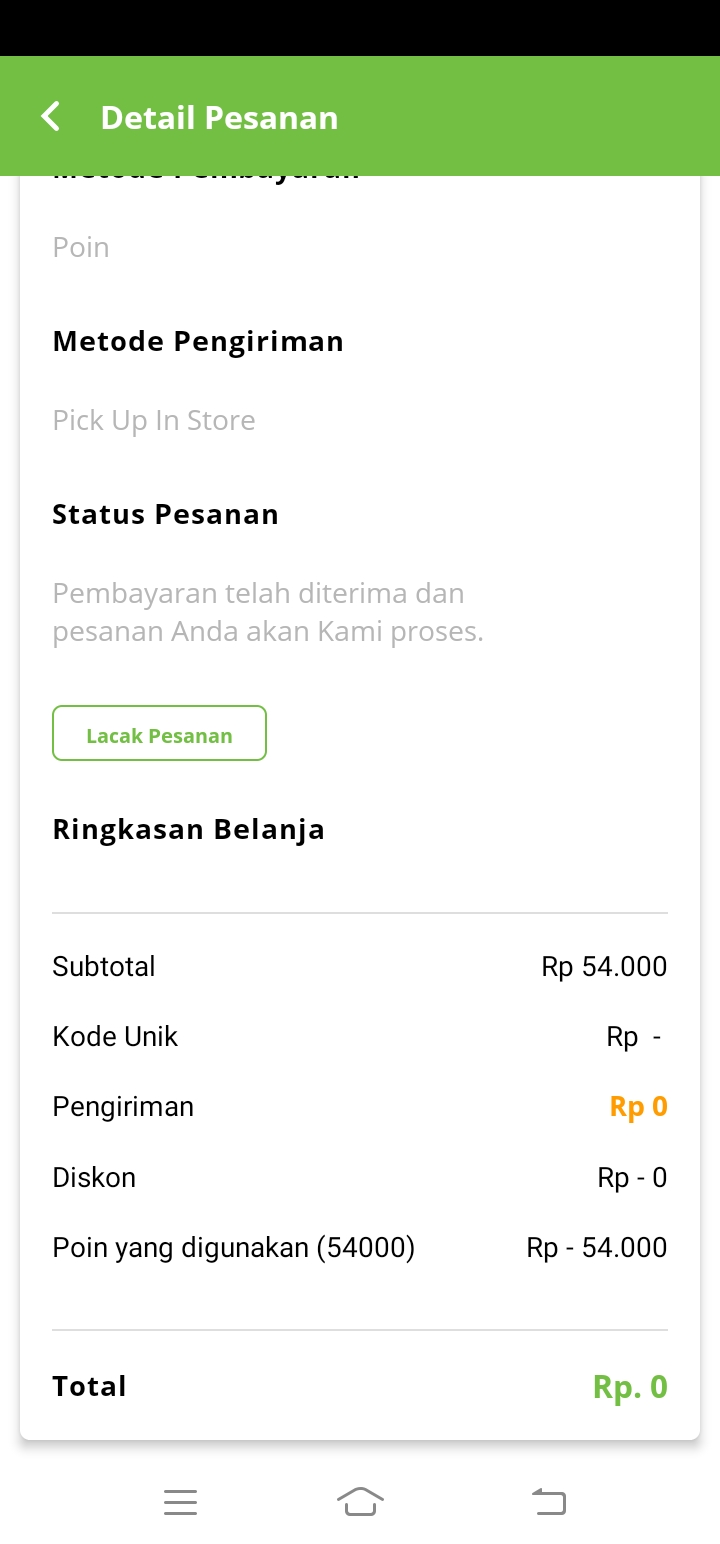Tap the Metode Pengiriman heading
The width and height of the screenshot is (720, 1544).
198,342
